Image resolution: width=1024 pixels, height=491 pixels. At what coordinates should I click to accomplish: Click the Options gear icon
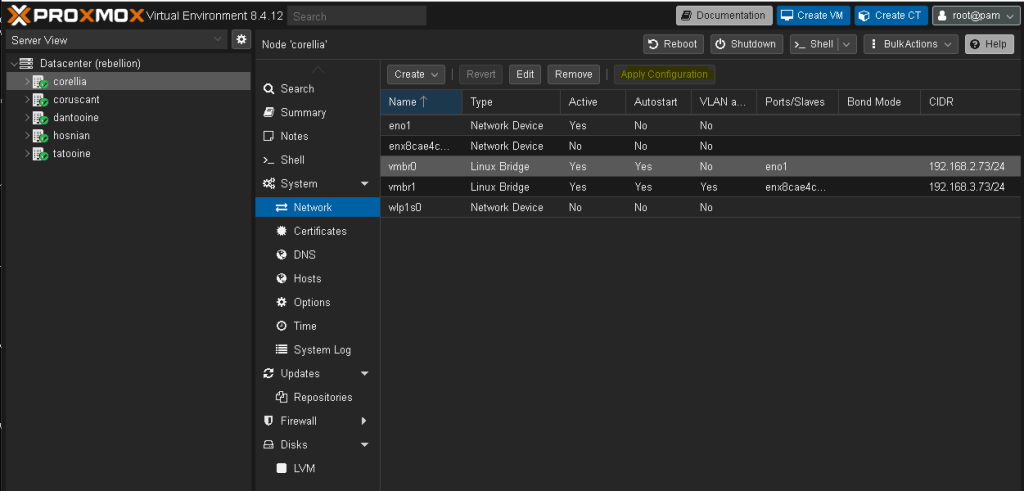pyautogui.click(x=281, y=302)
